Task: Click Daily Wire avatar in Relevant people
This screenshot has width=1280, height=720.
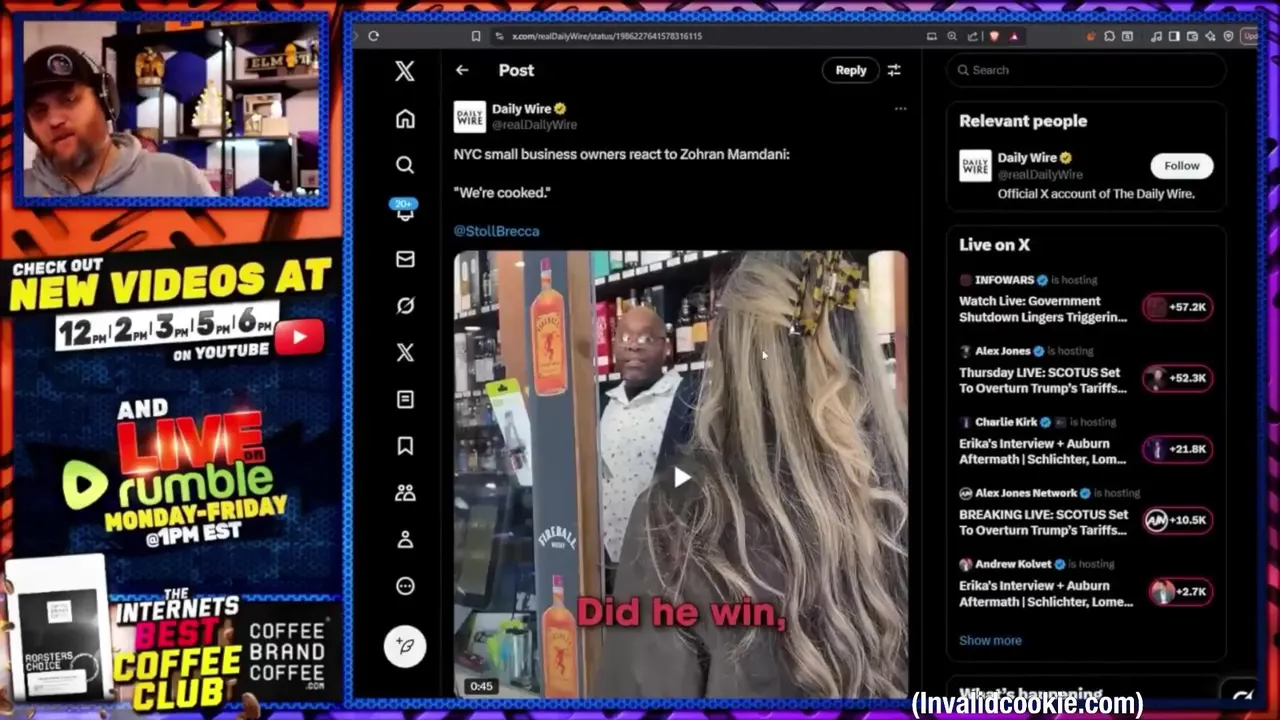Action: pyautogui.click(x=975, y=165)
